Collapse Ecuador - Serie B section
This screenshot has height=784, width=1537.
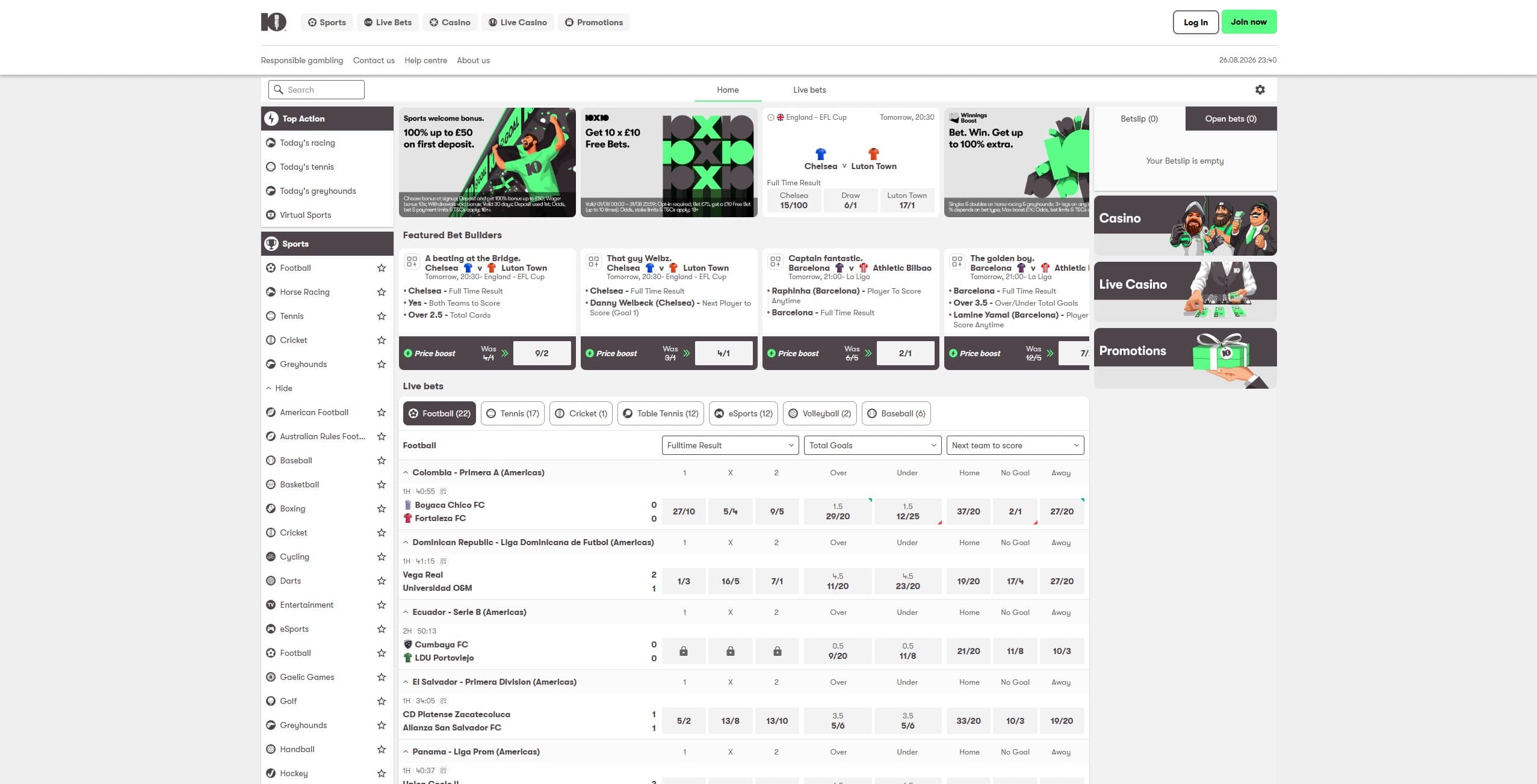tap(406, 613)
